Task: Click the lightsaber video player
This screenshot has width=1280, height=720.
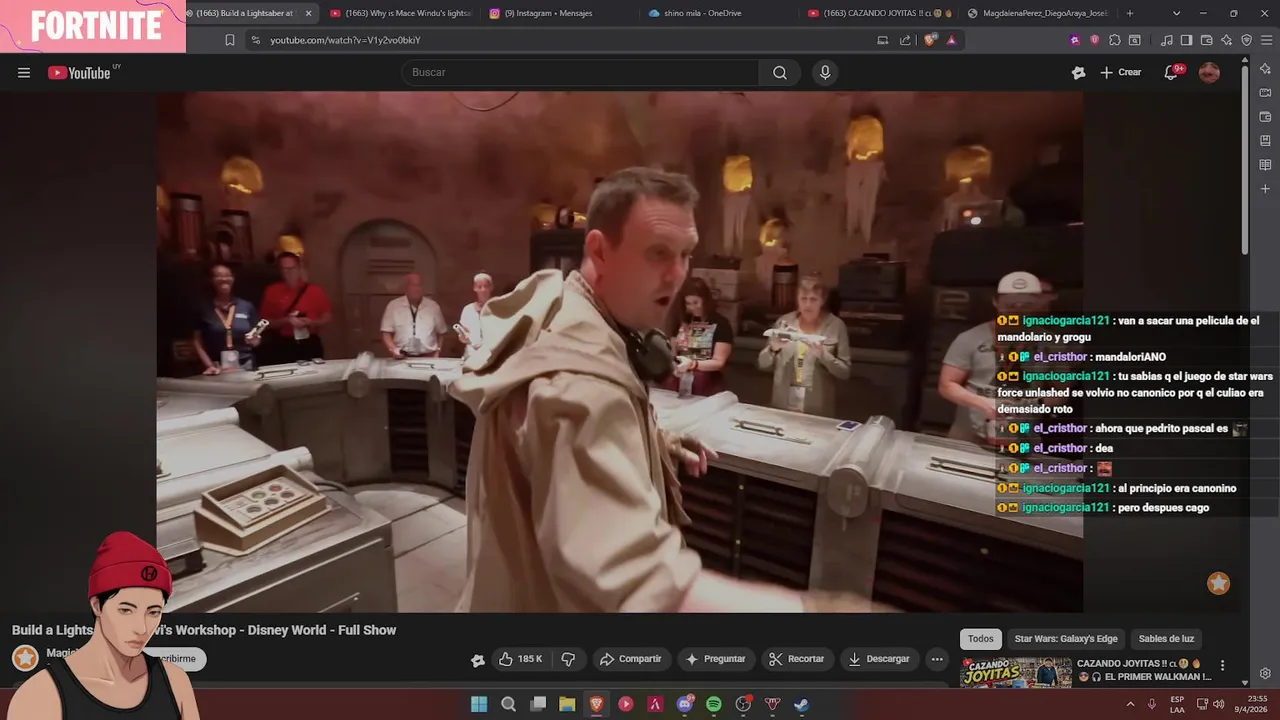Action: [x=619, y=351]
